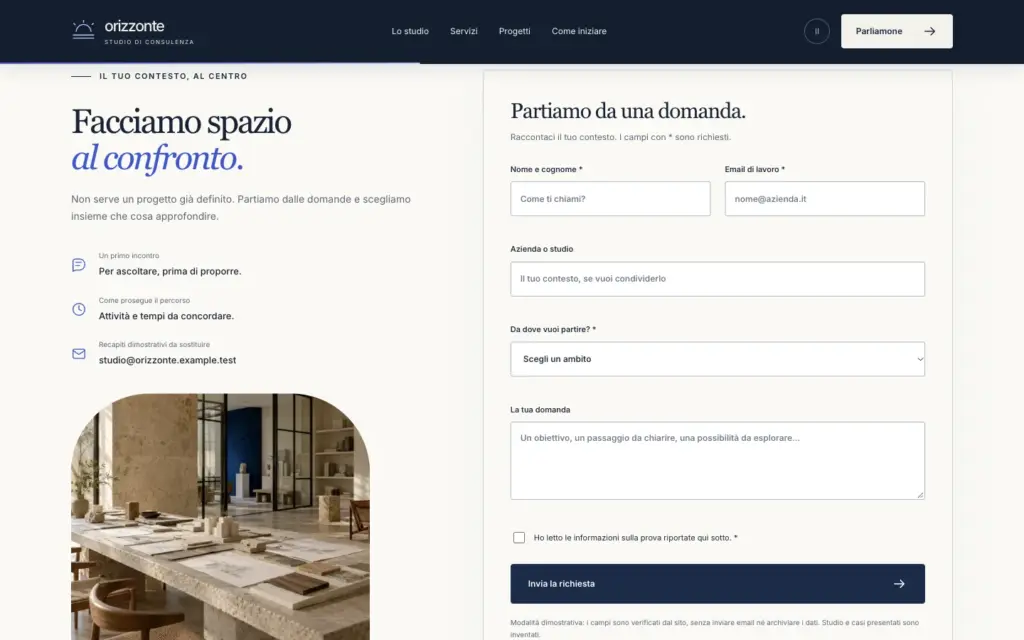Image resolution: width=1024 pixels, height=640 pixels.
Task: Click 'Ho letto le informazioni sulla prova' label text
Action: pos(635,537)
